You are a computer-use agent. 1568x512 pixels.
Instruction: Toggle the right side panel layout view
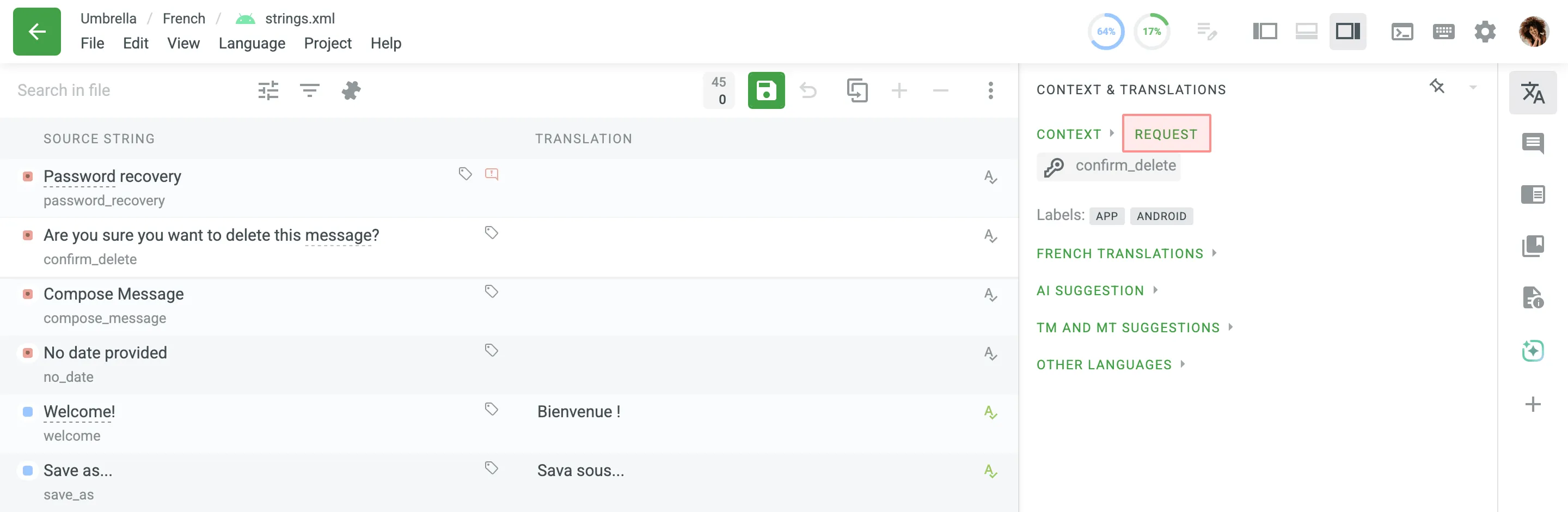click(x=1347, y=32)
